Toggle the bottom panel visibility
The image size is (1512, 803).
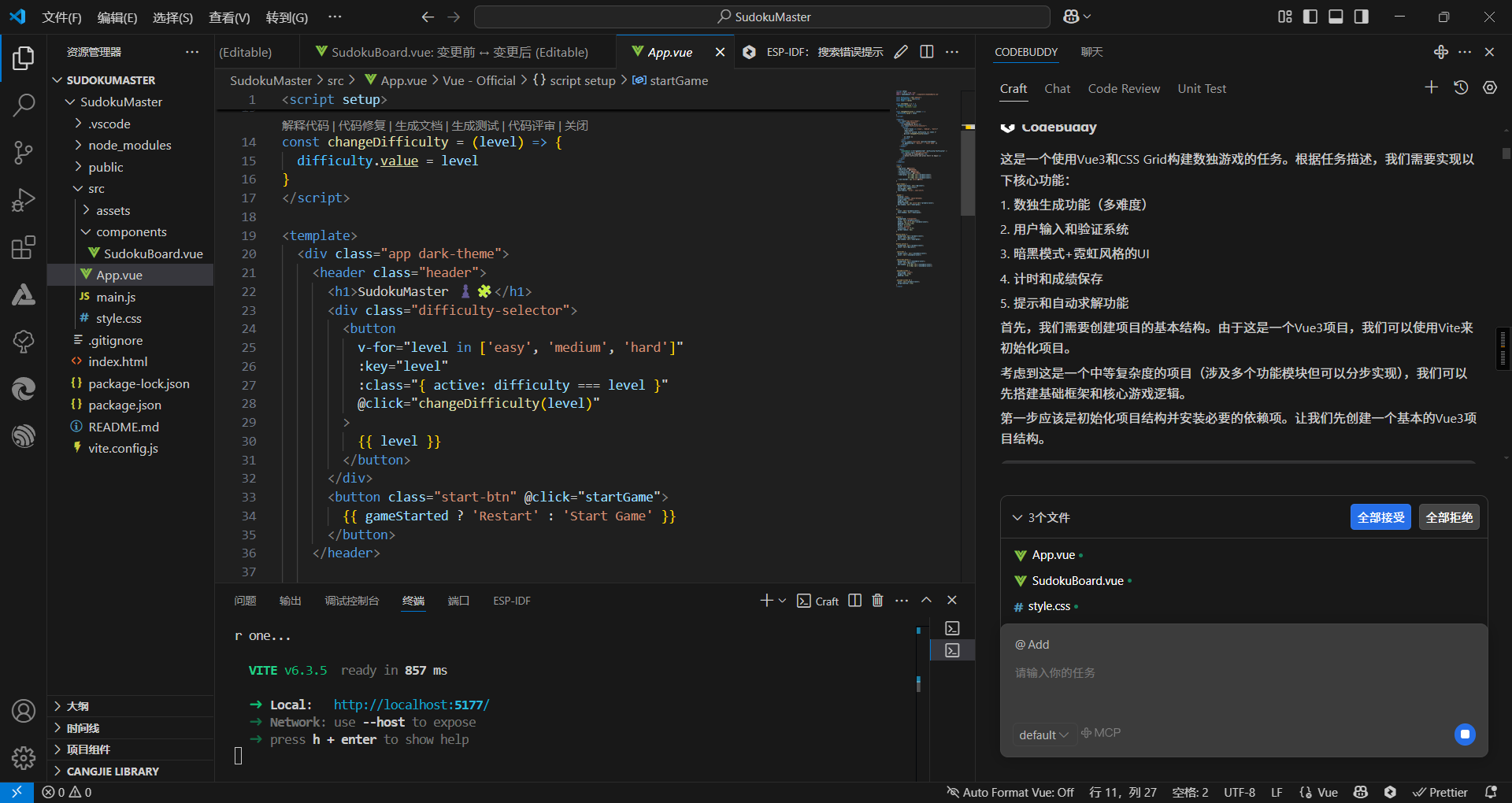(1336, 17)
